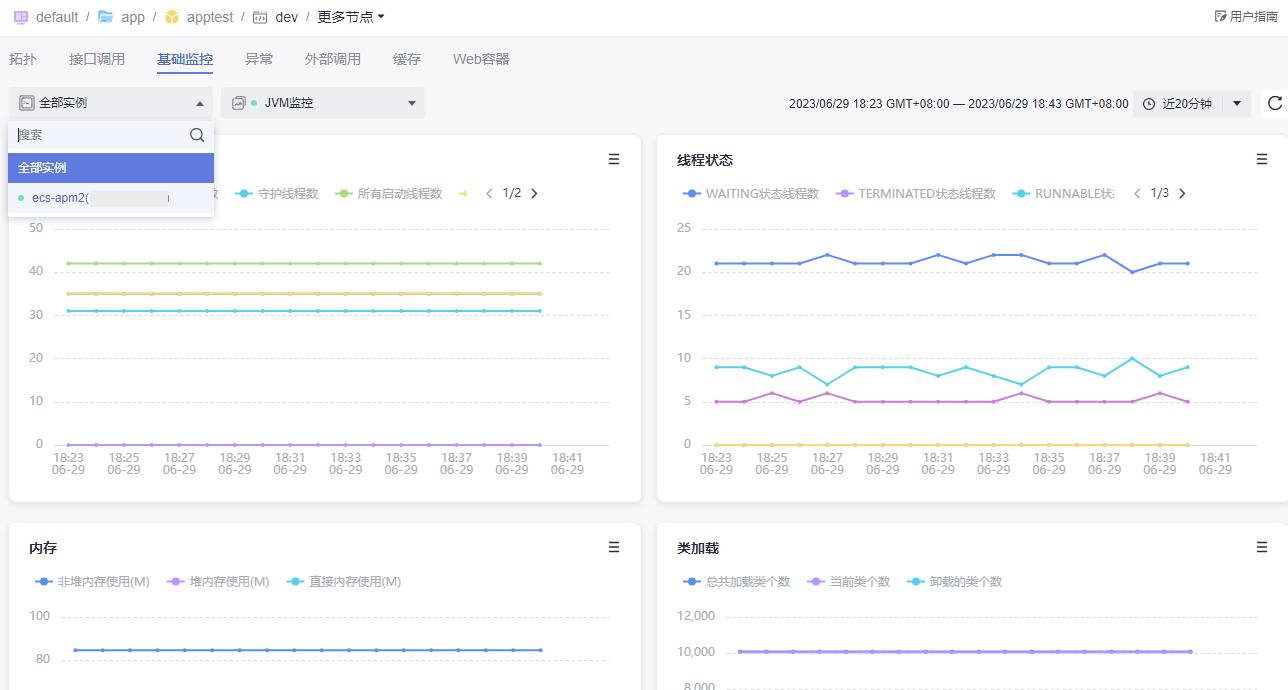
Task: Click the JVM监控 chart icon
Action: click(x=238, y=103)
